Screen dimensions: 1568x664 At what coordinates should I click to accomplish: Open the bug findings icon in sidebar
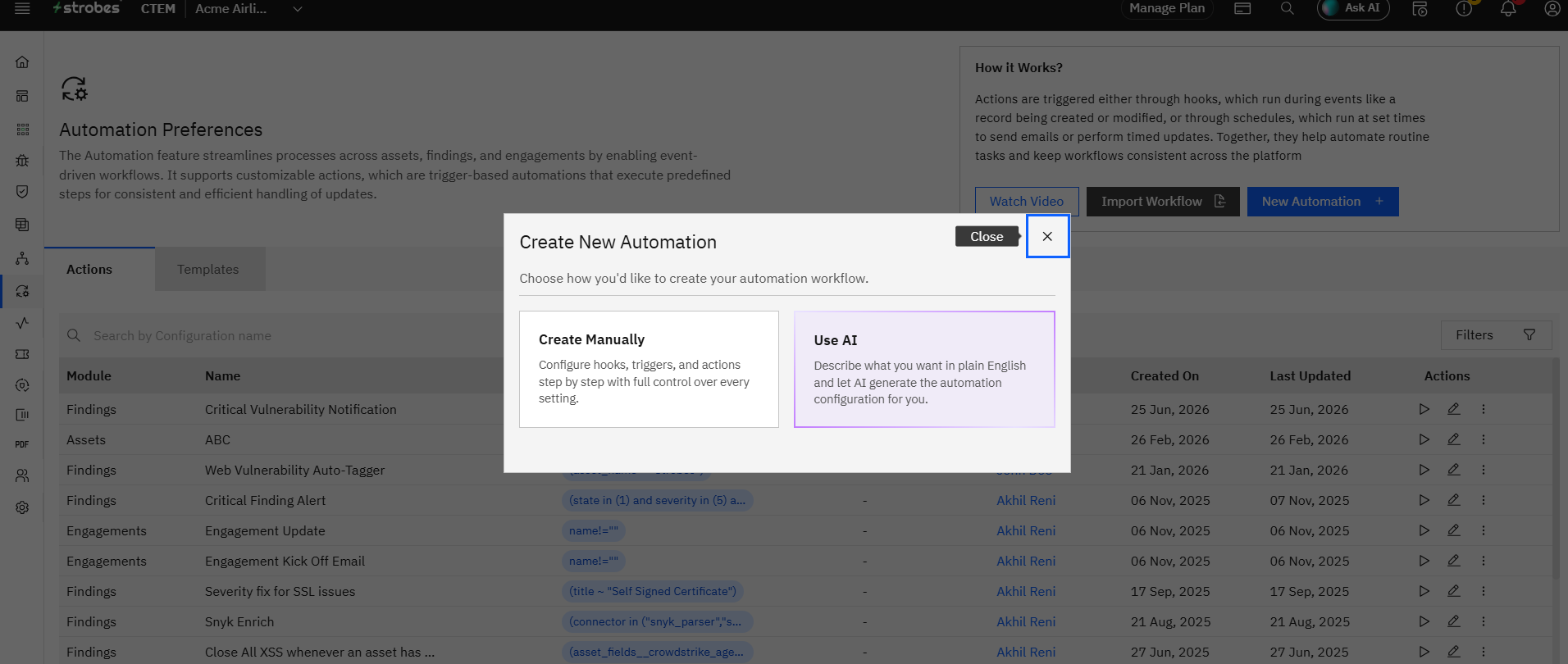[22, 161]
